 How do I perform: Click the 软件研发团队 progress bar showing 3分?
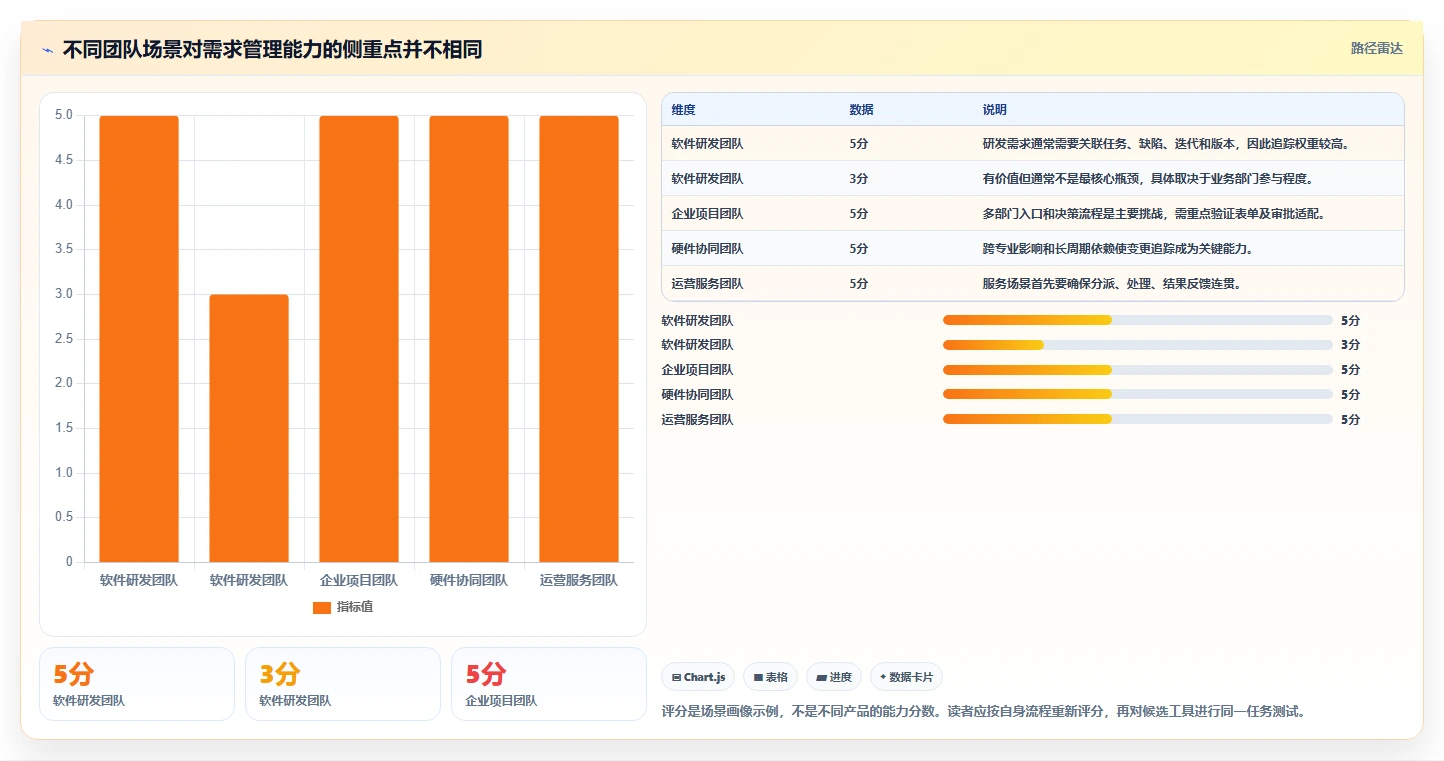1138,345
